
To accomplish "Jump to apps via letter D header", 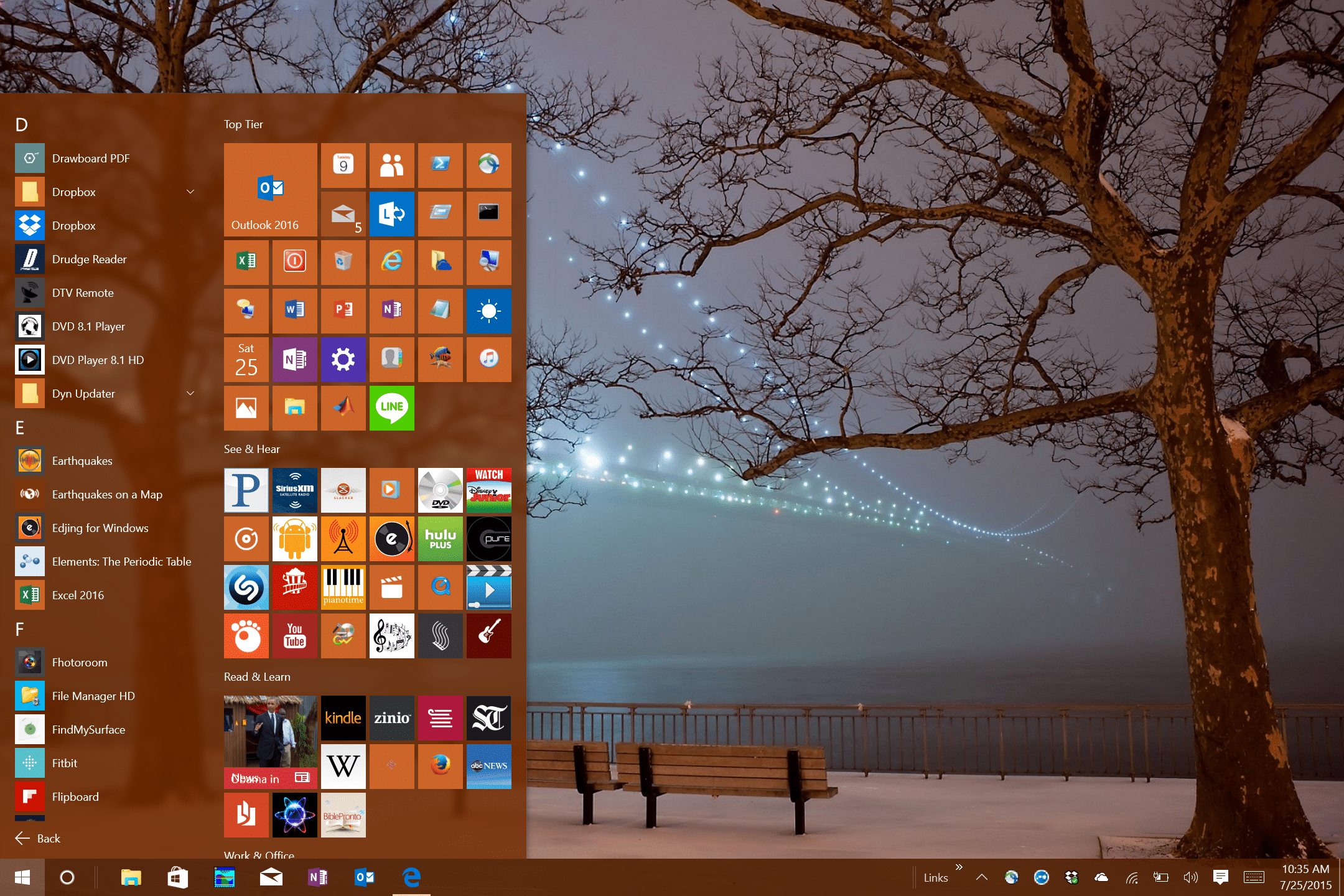I will coord(21,125).
